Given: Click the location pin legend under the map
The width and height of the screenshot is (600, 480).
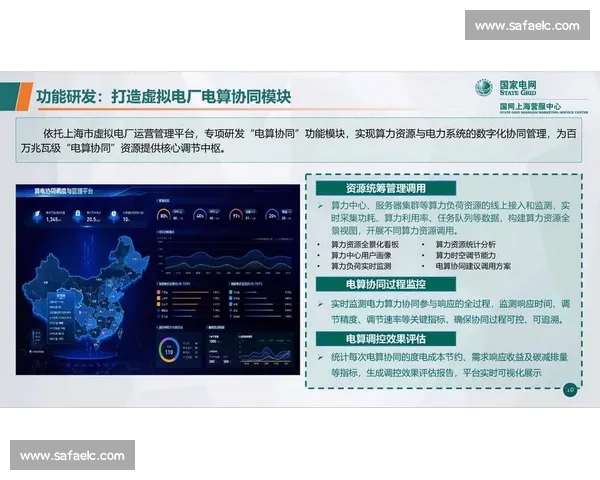Looking at the screenshot, I should (x=37, y=351).
